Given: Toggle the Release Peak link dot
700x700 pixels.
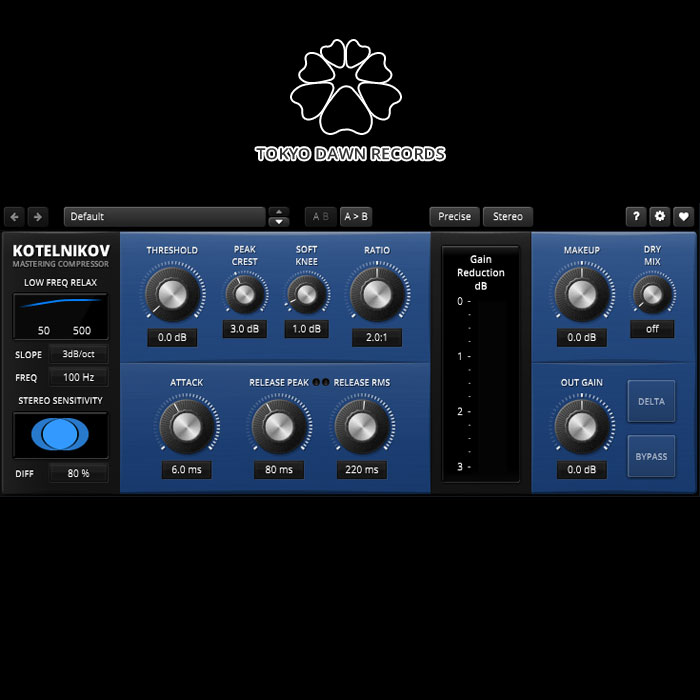Looking at the screenshot, I should tap(317, 383).
